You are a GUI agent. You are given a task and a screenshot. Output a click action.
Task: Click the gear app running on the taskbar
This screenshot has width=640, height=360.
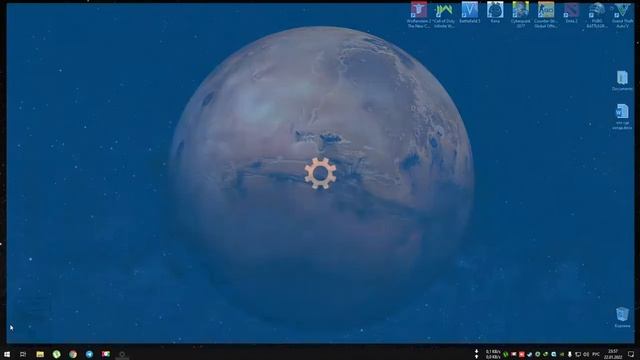122,354
